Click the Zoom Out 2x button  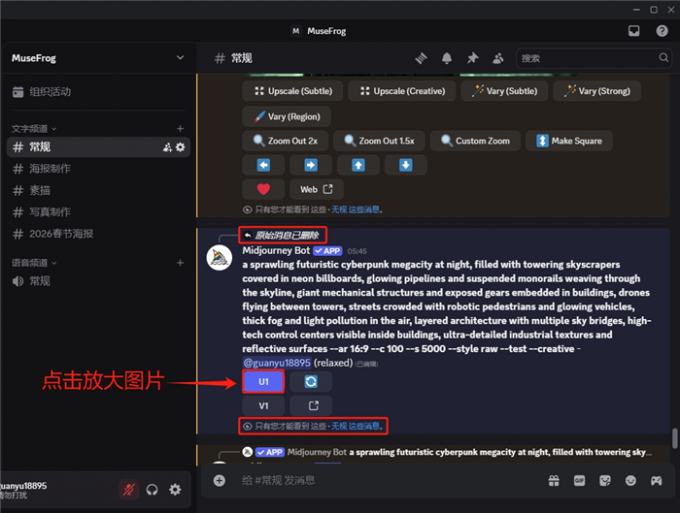[285, 141]
